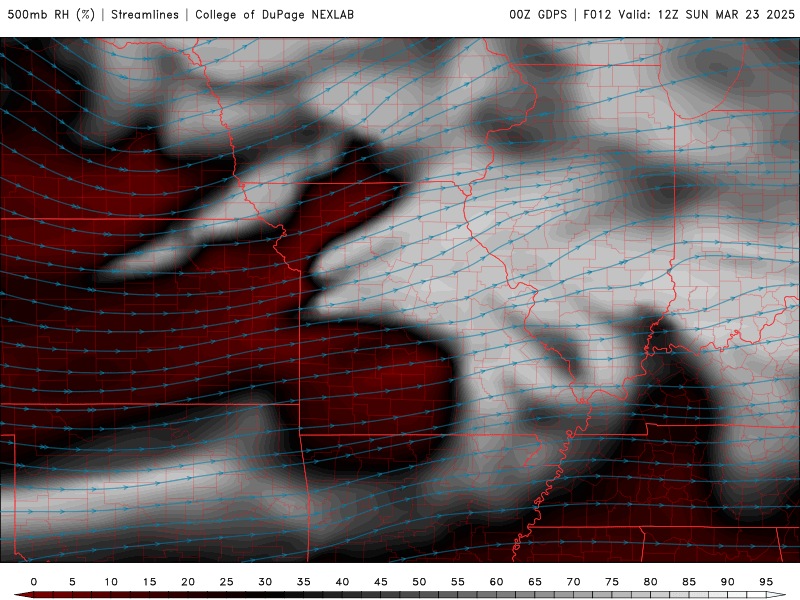
Task: Click the '15' label on the color scale
Action: click(149, 582)
